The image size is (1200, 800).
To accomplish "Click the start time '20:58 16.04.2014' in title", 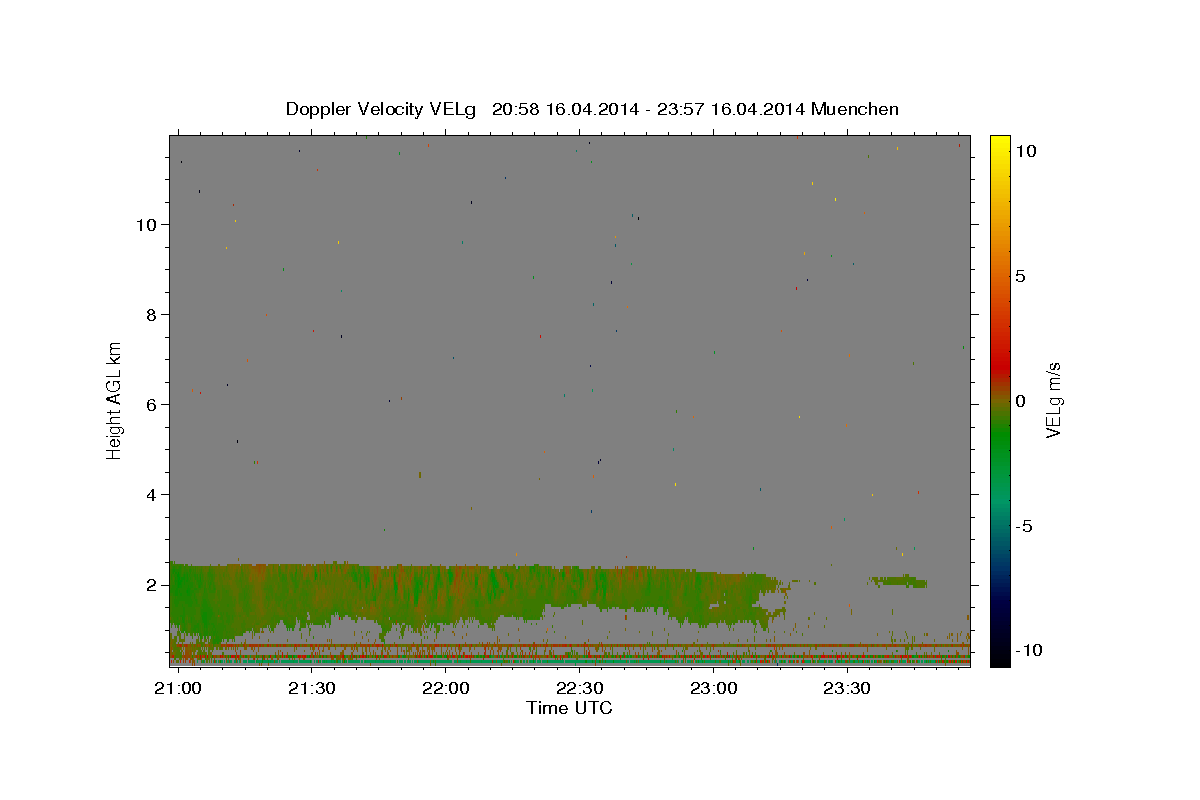I will [565, 109].
